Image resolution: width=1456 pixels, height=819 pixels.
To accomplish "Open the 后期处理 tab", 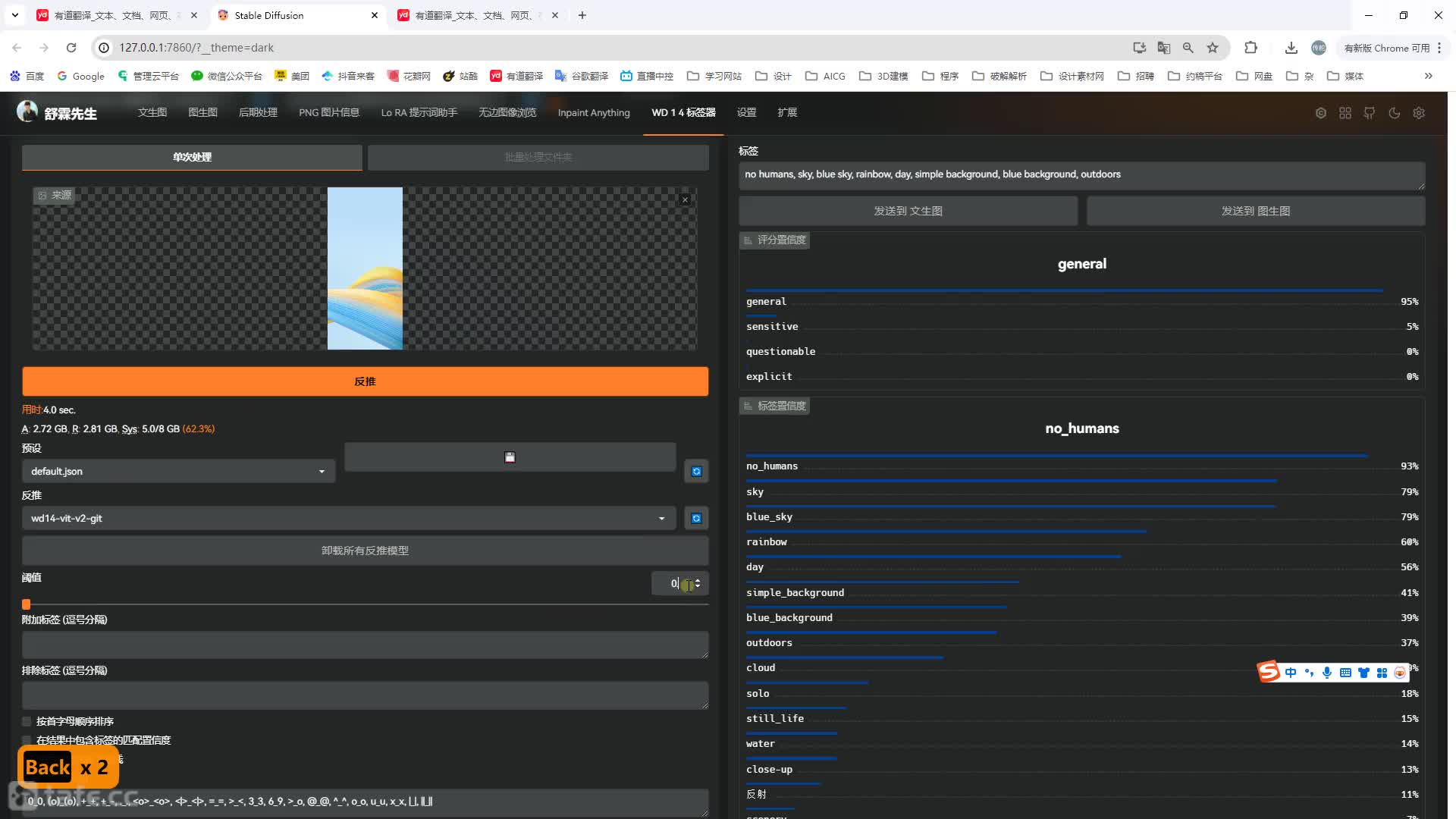I will (258, 112).
